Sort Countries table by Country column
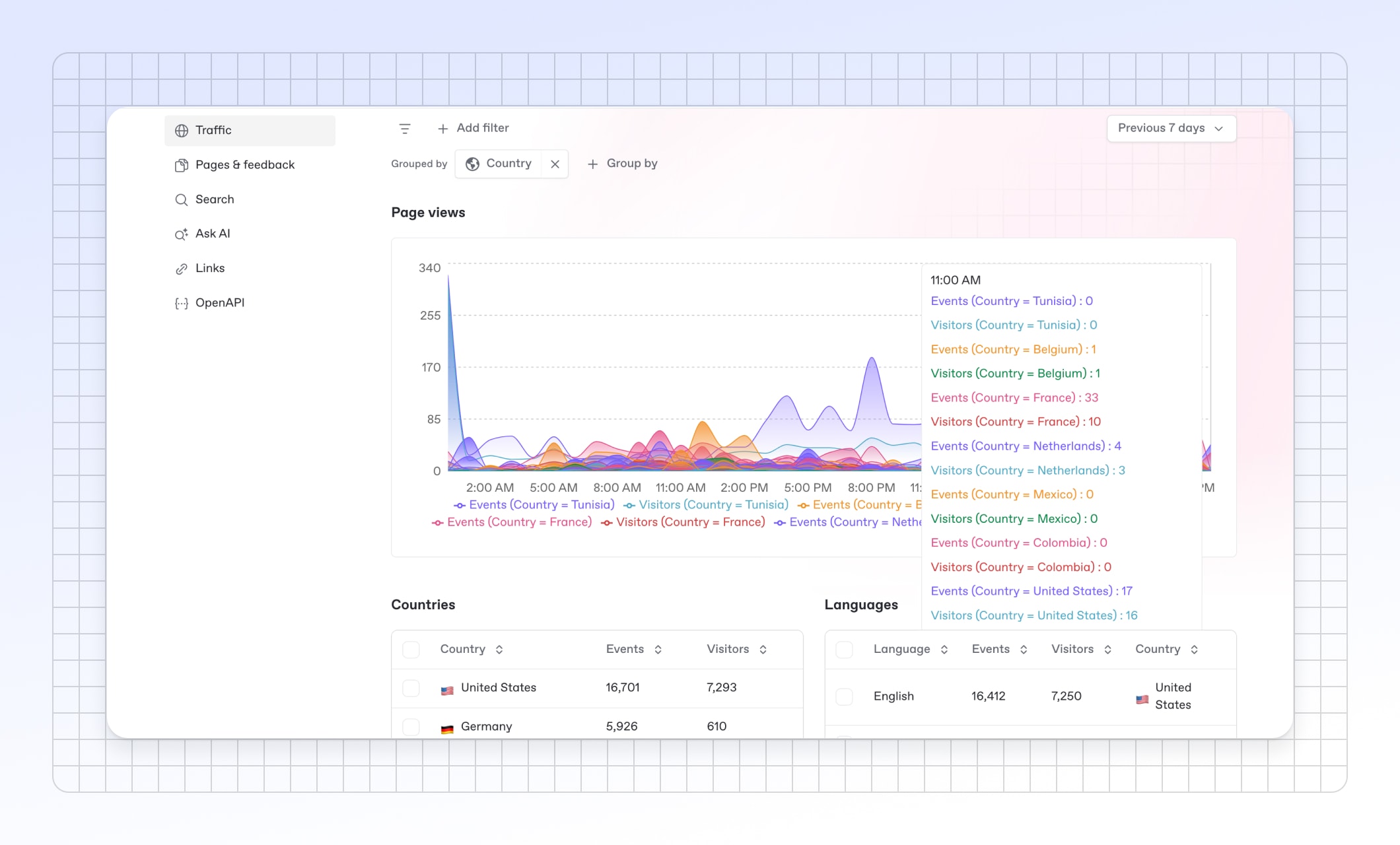 pos(472,650)
